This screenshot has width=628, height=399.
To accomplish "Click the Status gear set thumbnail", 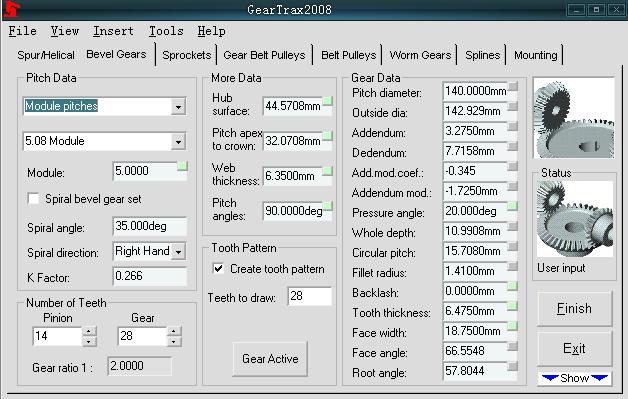I will [575, 219].
